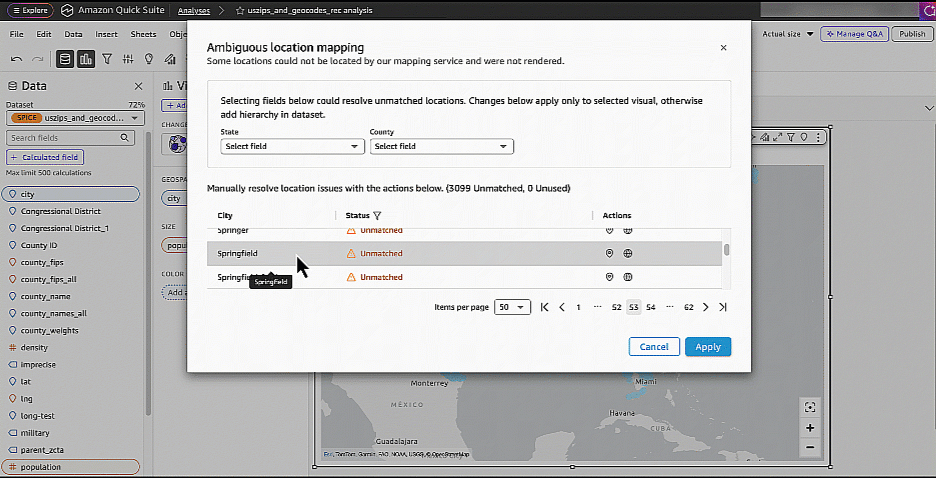Click the map fit-to-data focus icon
Screen dimensions: 936x478
click(x=810, y=408)
